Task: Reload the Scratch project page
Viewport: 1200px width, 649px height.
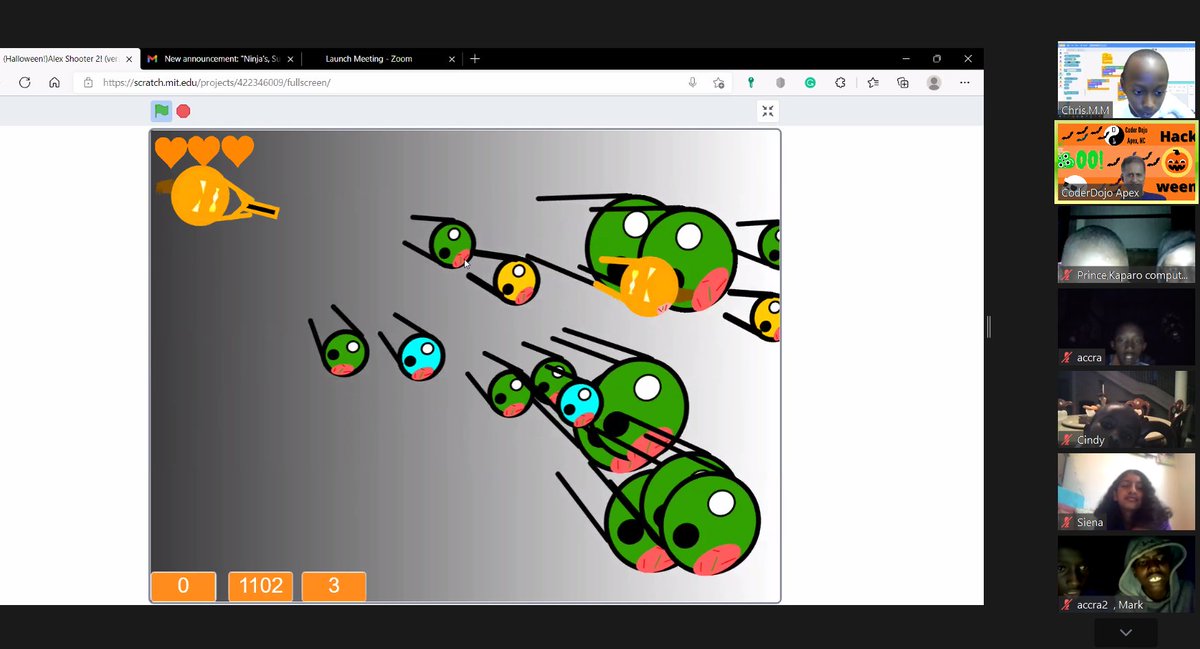Action: 24,83
